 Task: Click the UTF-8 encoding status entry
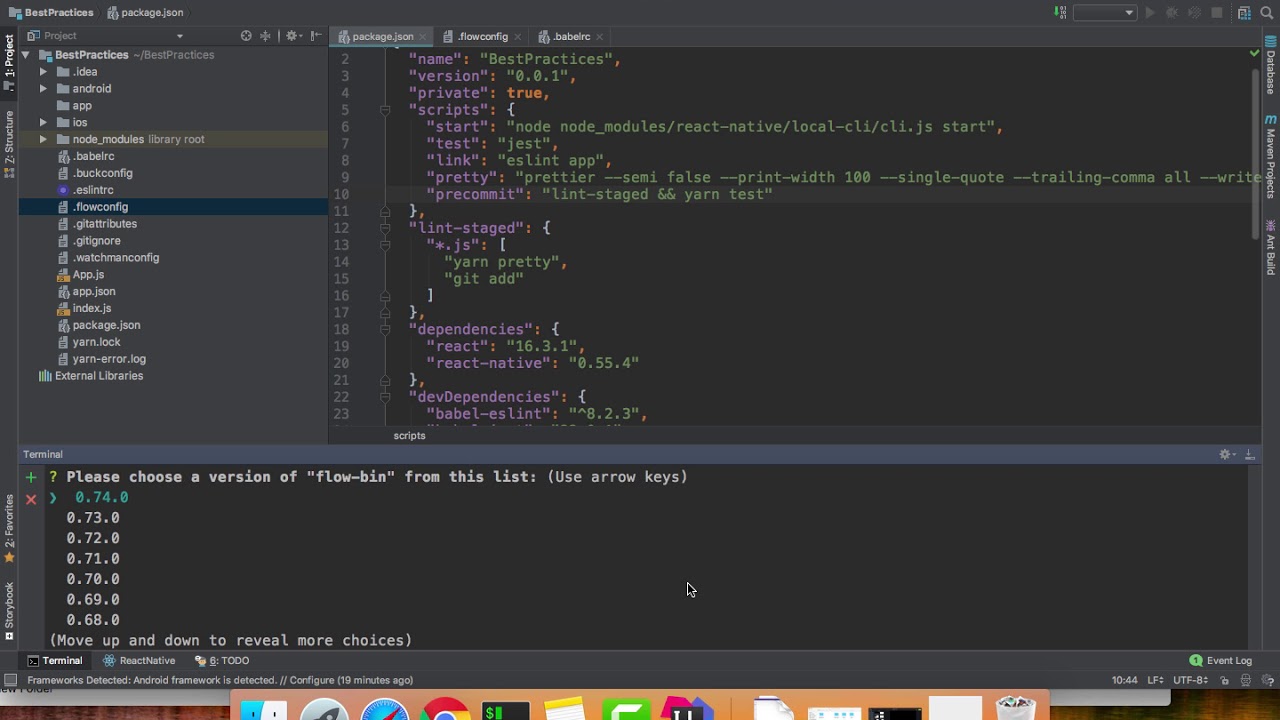(1191, 680)
